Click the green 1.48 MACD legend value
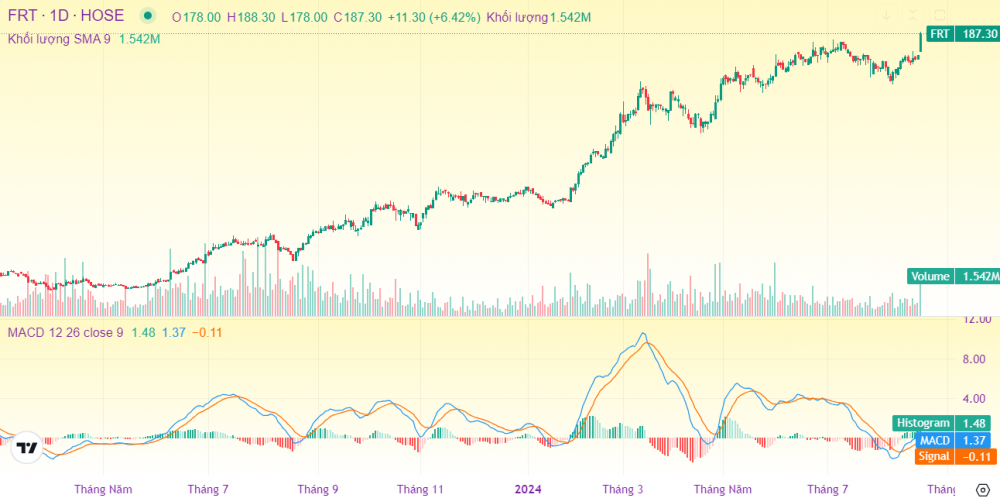The height and width of the screenshot is (498, 1000). click(143, 333)
